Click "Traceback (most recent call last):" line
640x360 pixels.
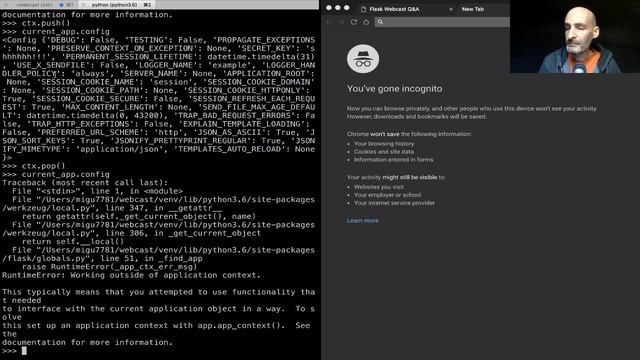(85, 182)
